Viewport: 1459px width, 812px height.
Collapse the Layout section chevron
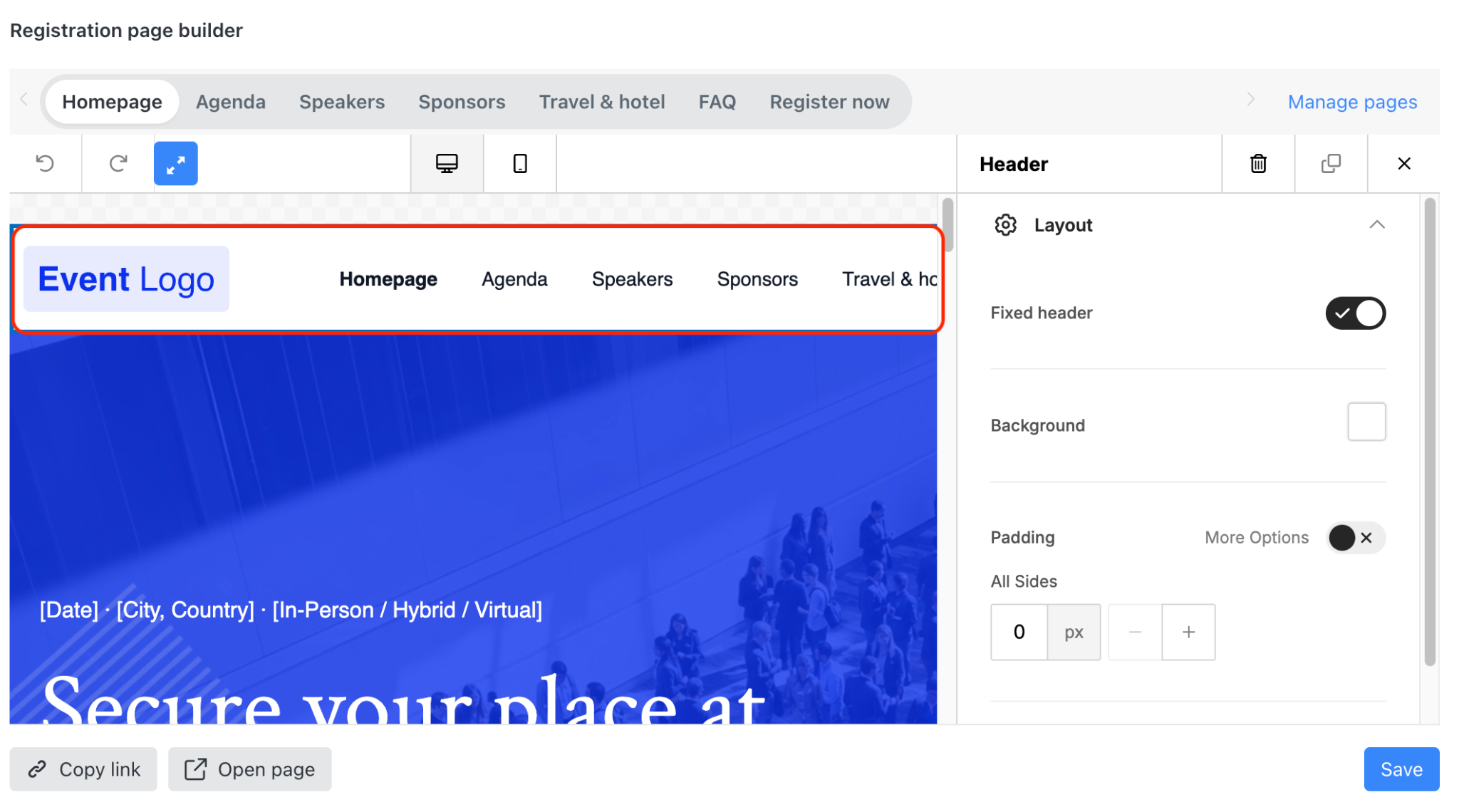(1377, 225)
